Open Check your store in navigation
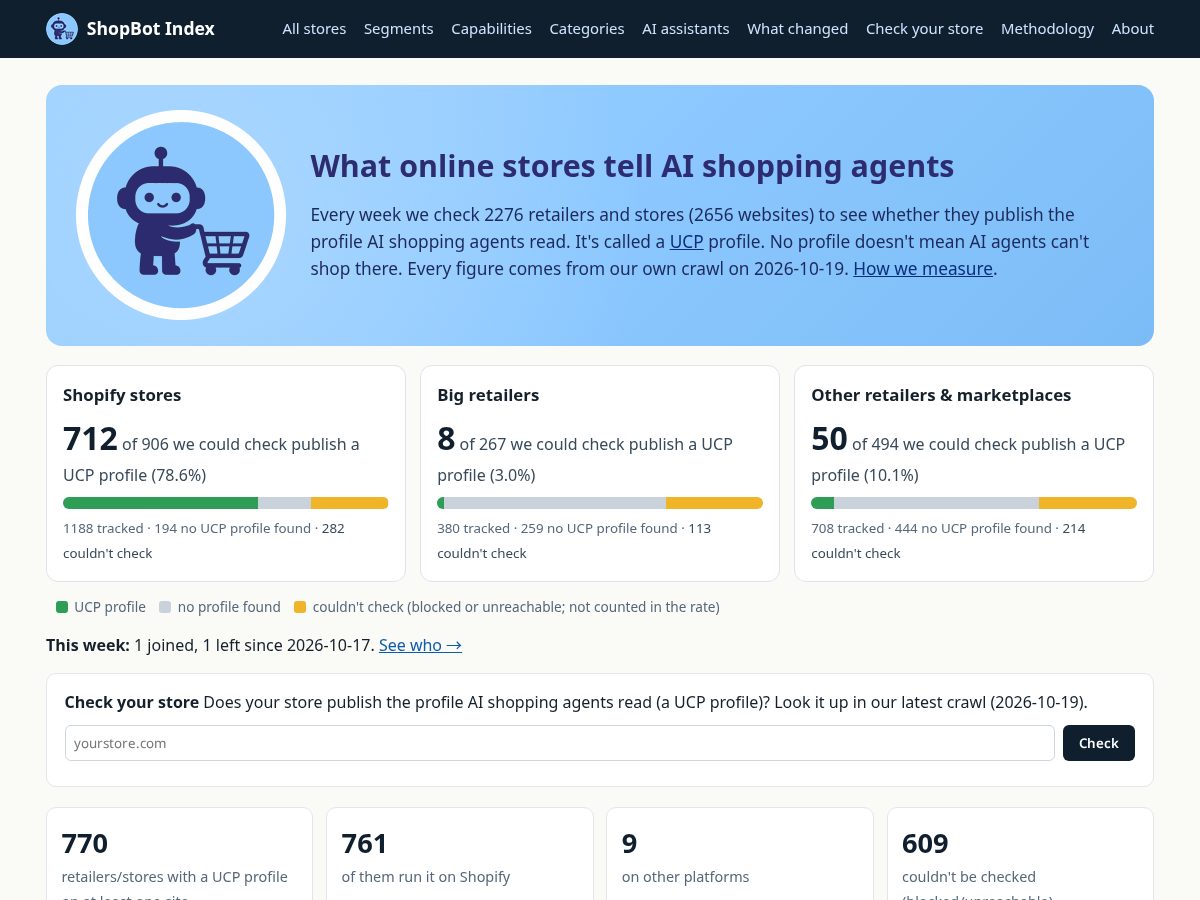 click(x=925, y=29)
